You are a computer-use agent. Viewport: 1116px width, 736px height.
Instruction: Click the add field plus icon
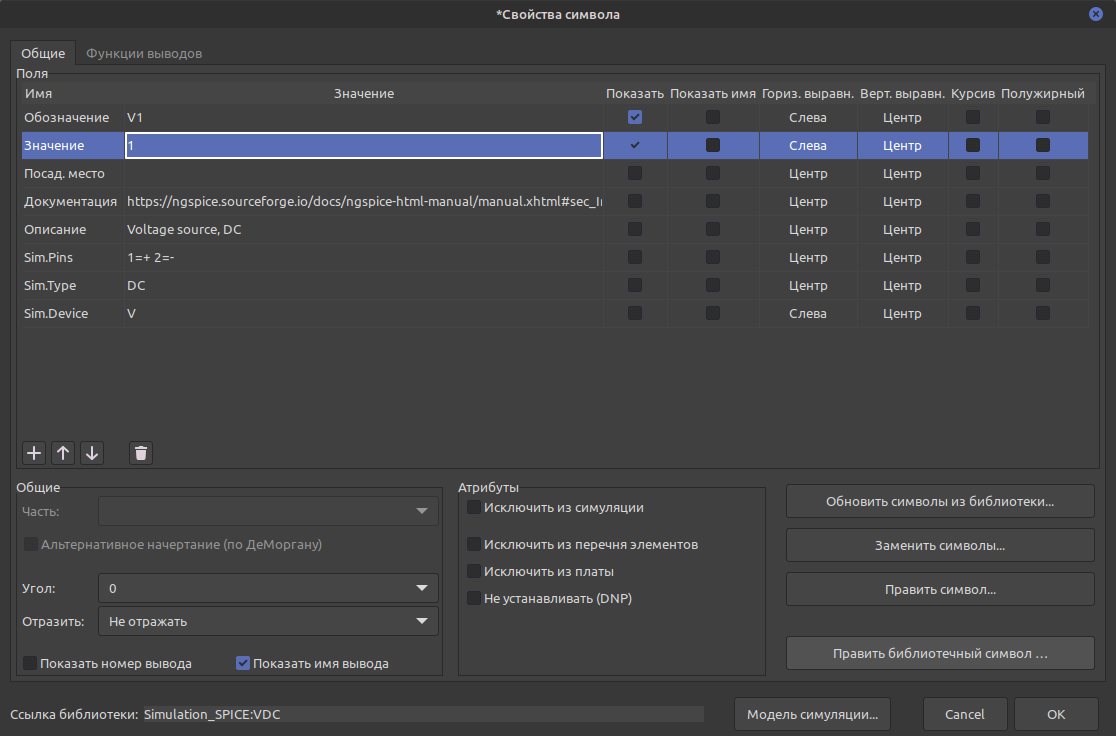point(34,453)
